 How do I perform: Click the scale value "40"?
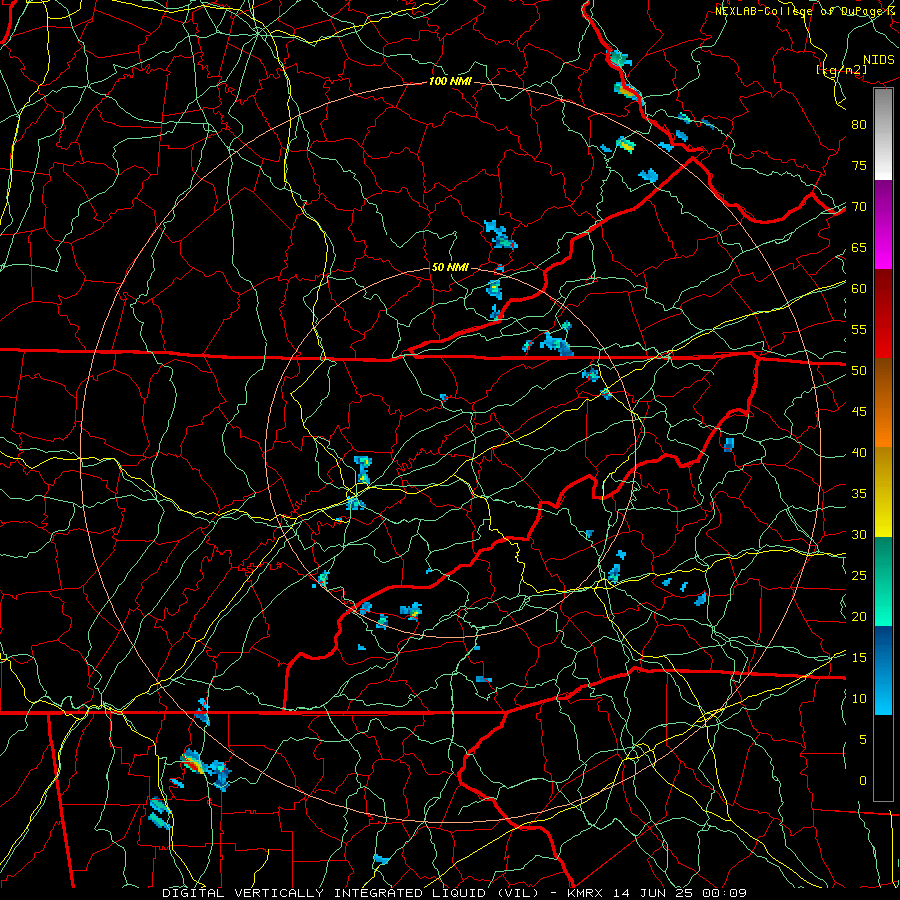tap(859, 453)
